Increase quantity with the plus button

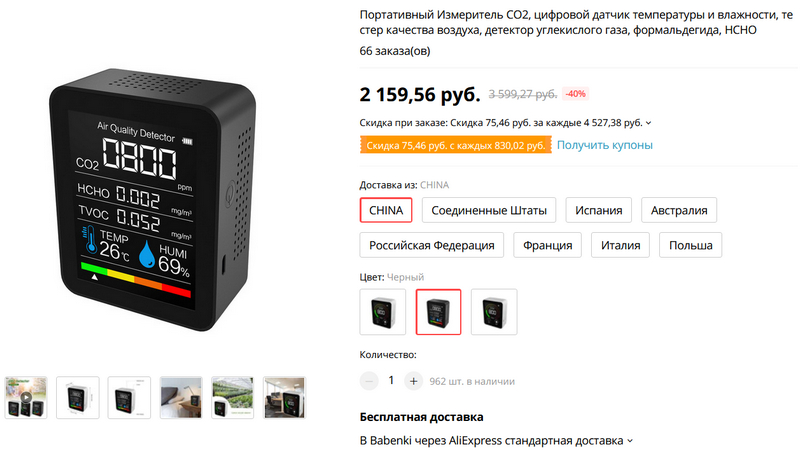click(x=413, y=381)
